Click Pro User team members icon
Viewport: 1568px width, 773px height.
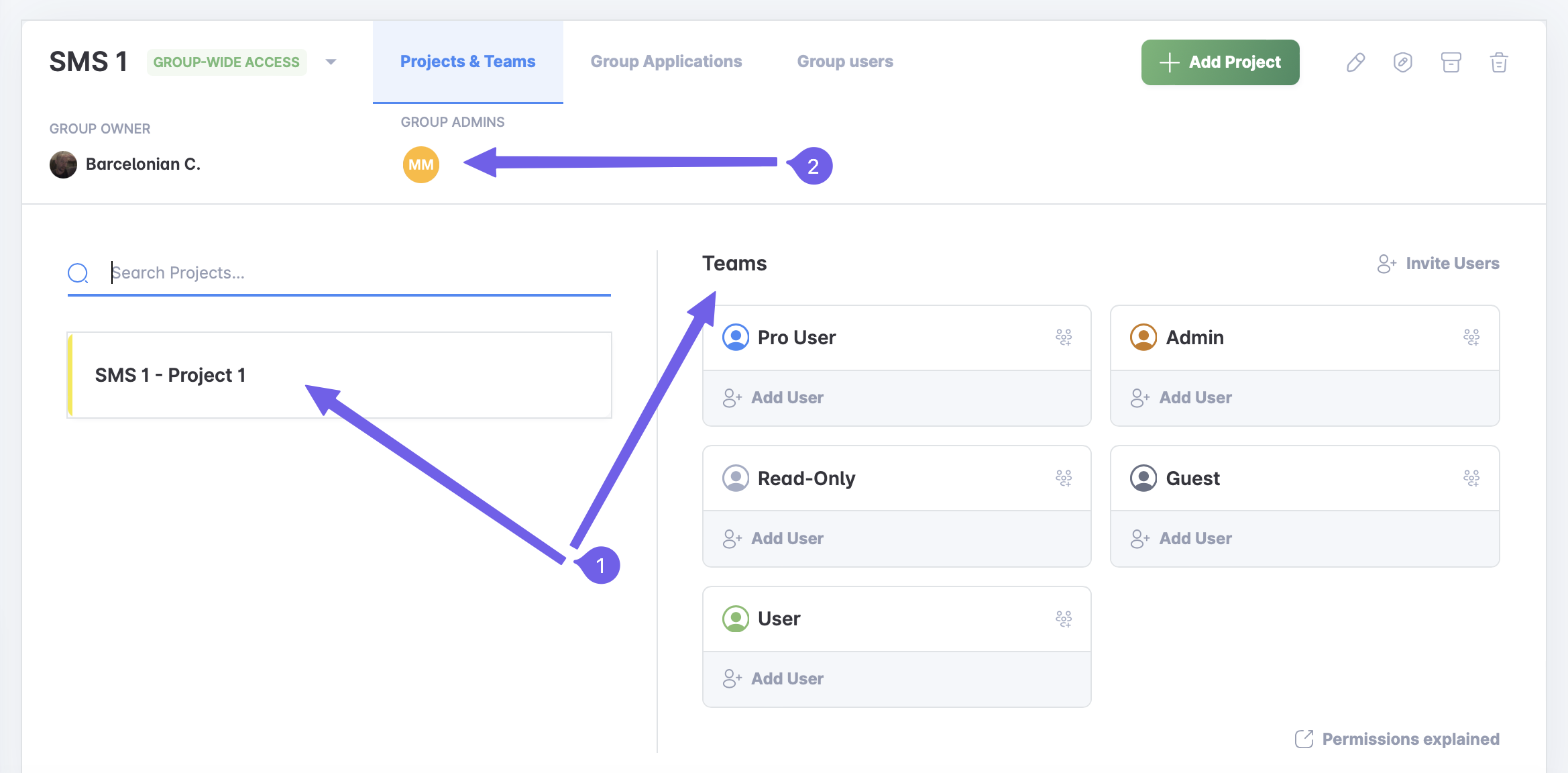[1064, 337]
